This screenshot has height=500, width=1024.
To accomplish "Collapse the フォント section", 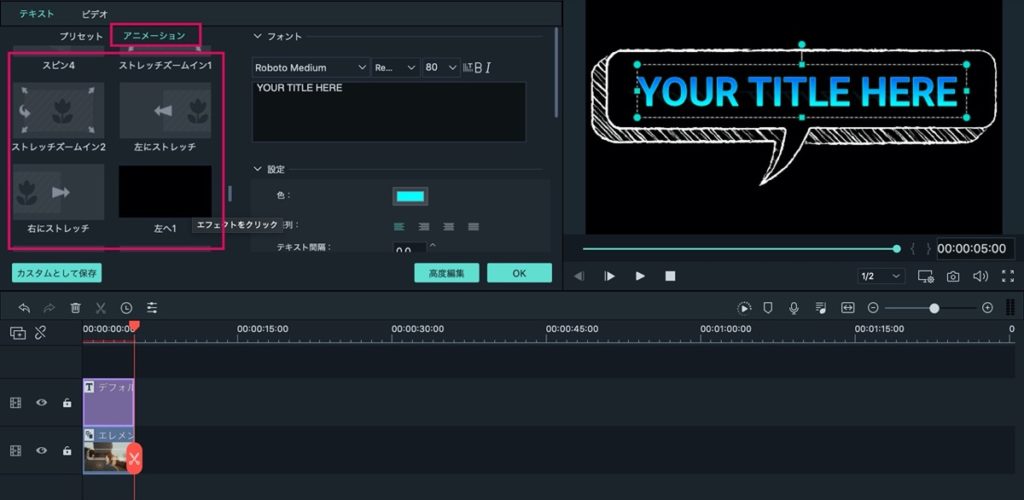I will (x=257, y=37).
